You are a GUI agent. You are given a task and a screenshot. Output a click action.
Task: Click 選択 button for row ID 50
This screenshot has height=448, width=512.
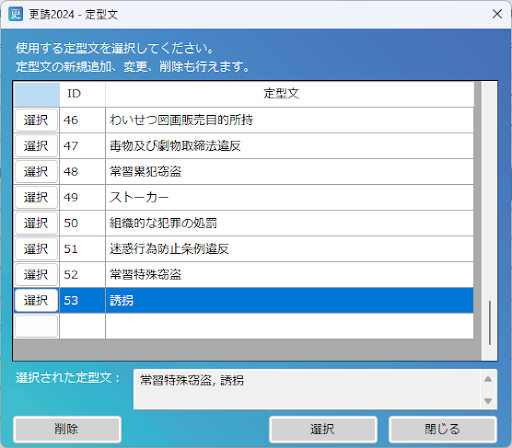36,223
